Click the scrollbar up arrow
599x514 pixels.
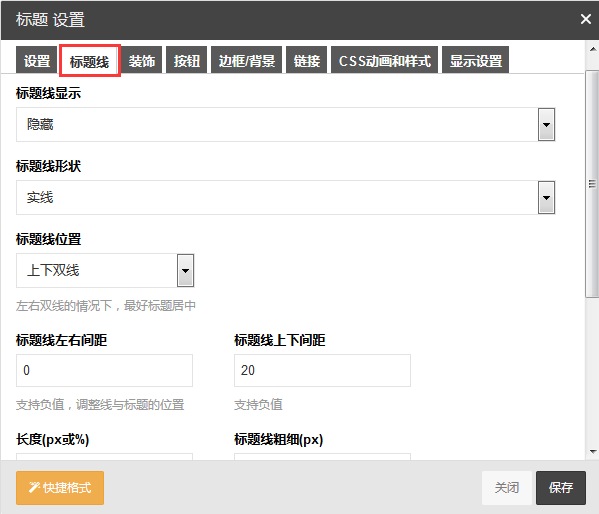pyautogui.click(x=593, y=49)
